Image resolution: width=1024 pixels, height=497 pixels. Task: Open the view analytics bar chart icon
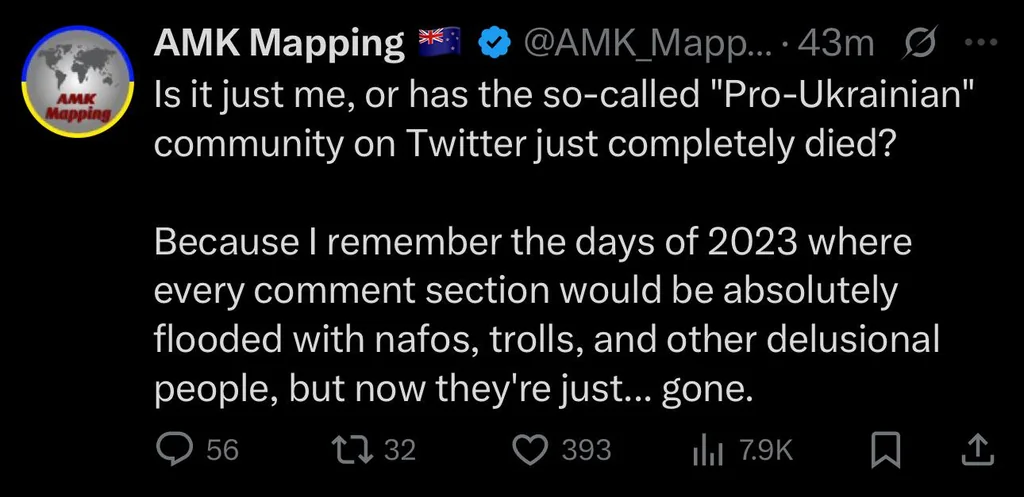[x=707, y=451]
